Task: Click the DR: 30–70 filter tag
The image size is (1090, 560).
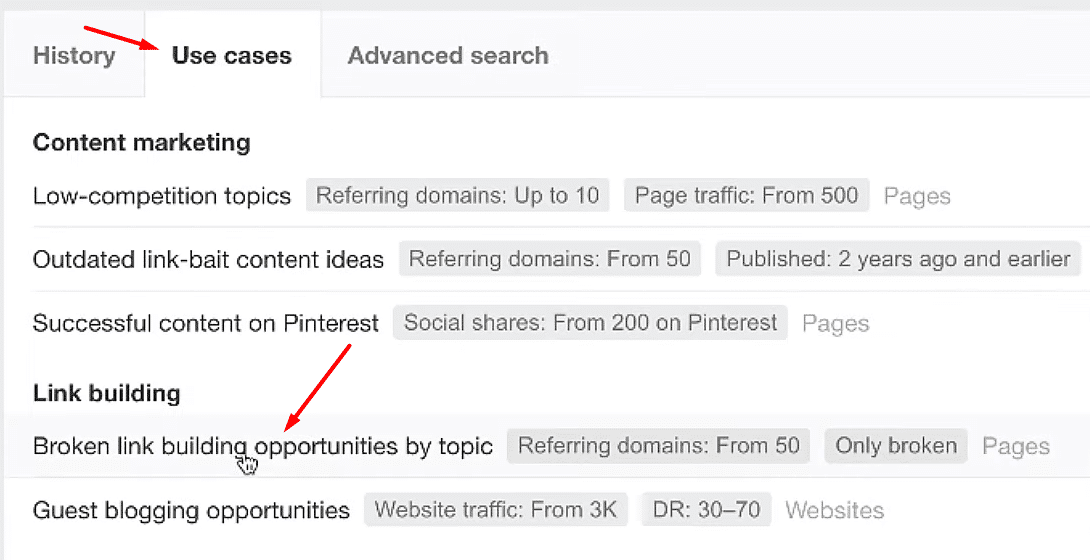Action: coord(707,510)
